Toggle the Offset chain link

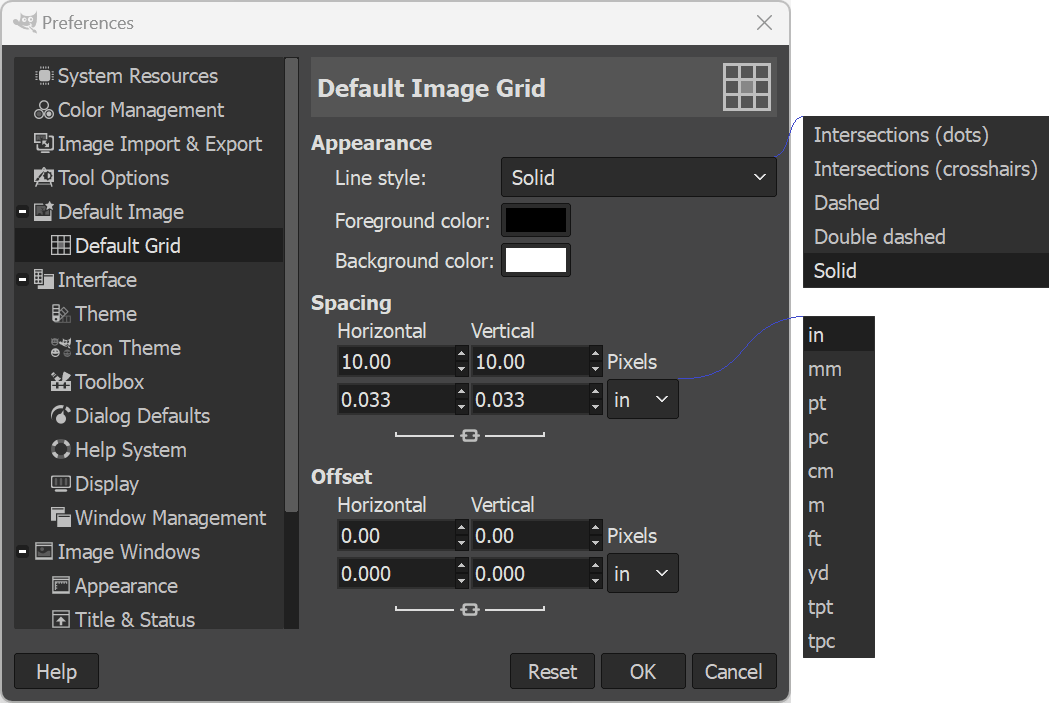coord(470,609)
